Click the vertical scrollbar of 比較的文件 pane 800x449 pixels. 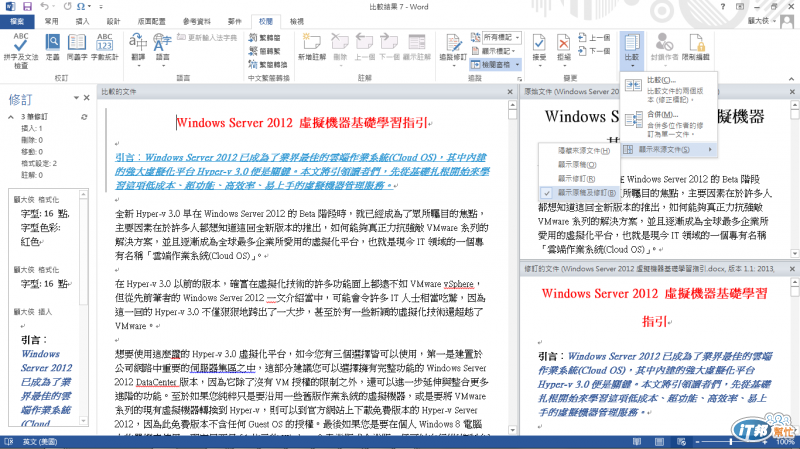coord(512,268)
